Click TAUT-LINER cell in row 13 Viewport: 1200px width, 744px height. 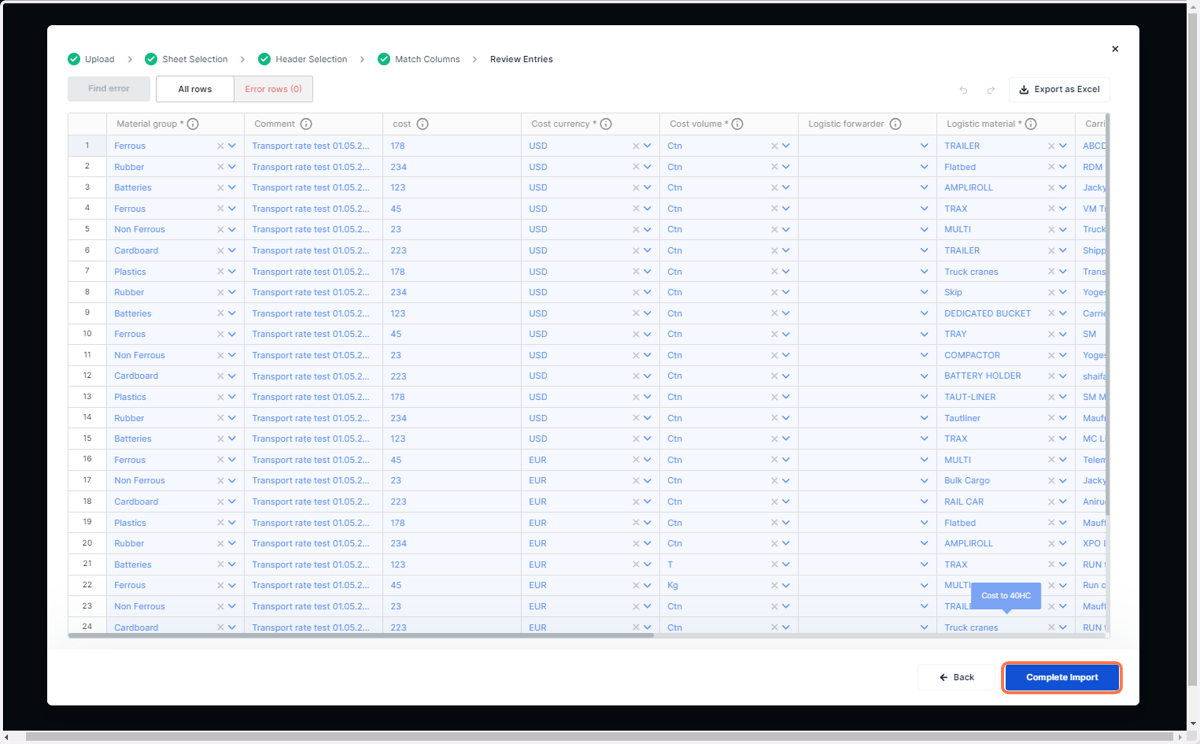(x=1005, y=397)
